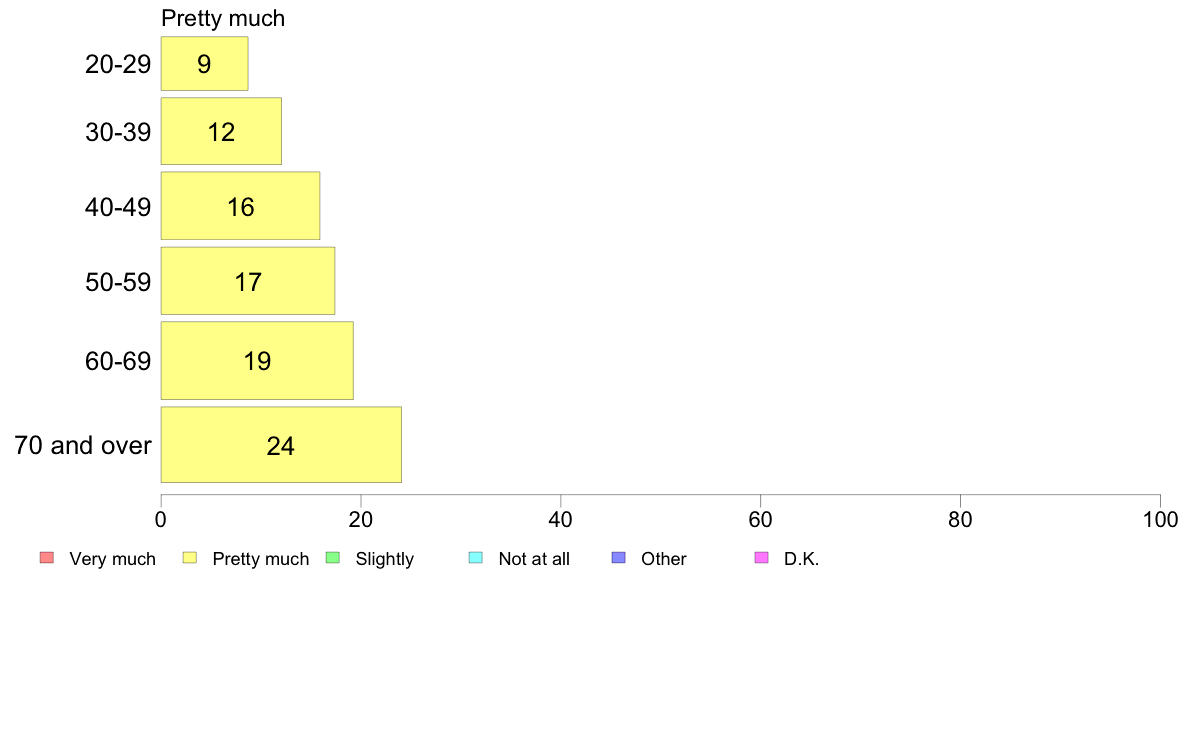
Task: Click the cyan Not at all legend swatch
Action: coord(476,558)
